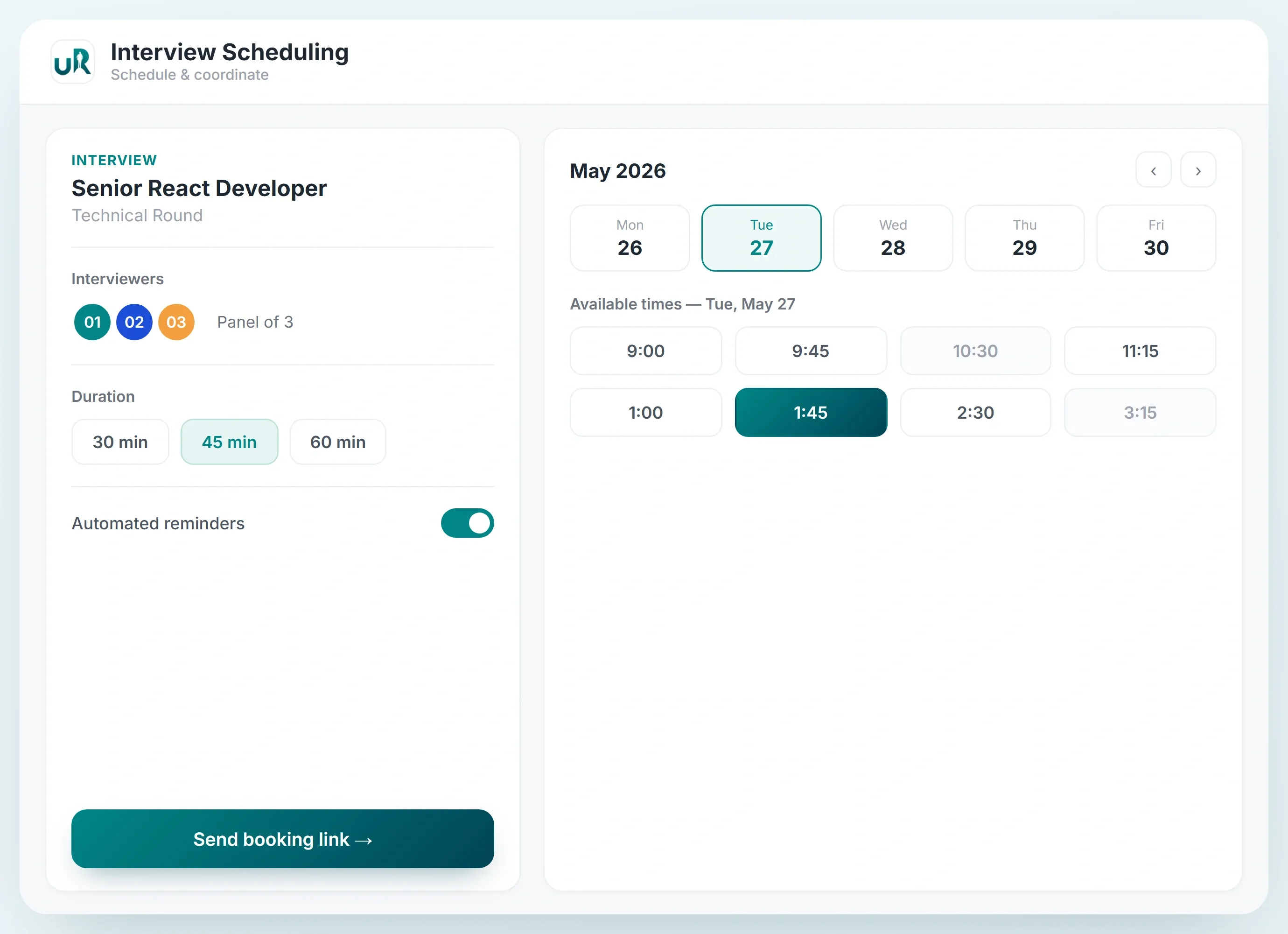Pick the 9:45 time slot
The width and height of the screenshot is (1288, 934).
coord(811,351)
